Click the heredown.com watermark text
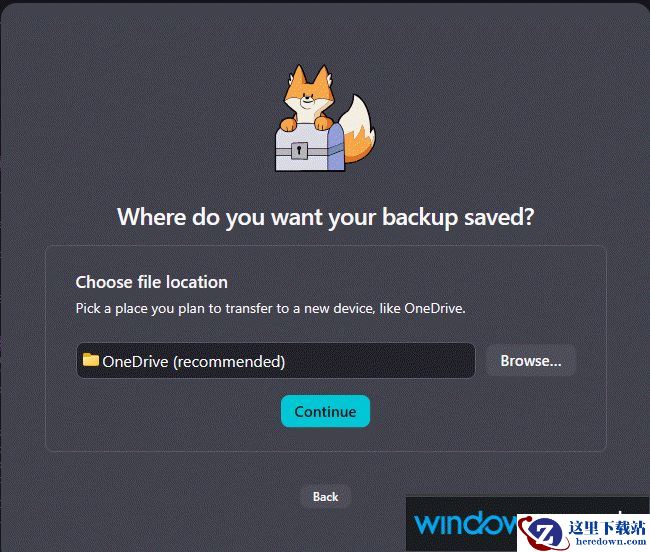 coord(611,542)
